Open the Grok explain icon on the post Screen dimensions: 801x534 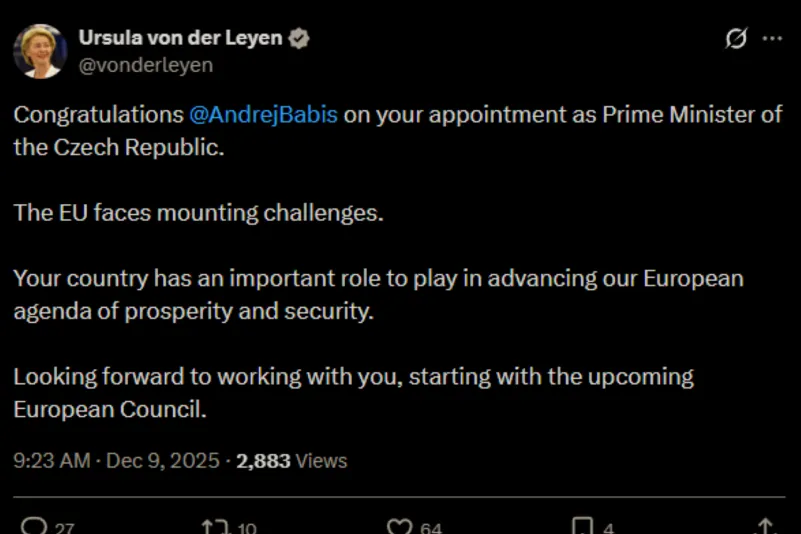736,39
